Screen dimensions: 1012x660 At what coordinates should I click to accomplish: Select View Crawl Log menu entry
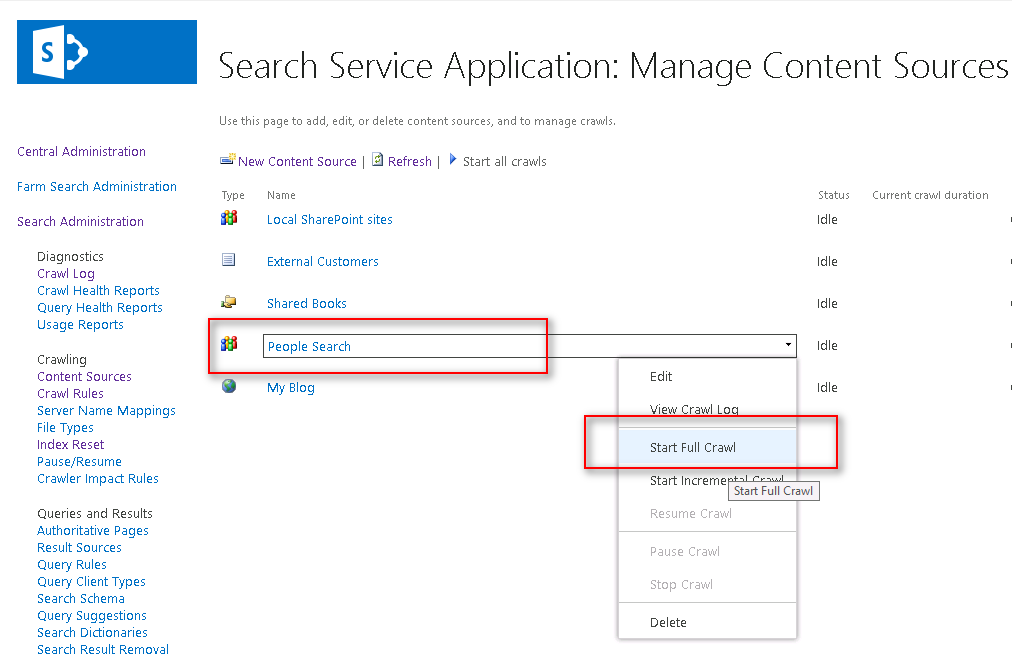tap(694, 410)
